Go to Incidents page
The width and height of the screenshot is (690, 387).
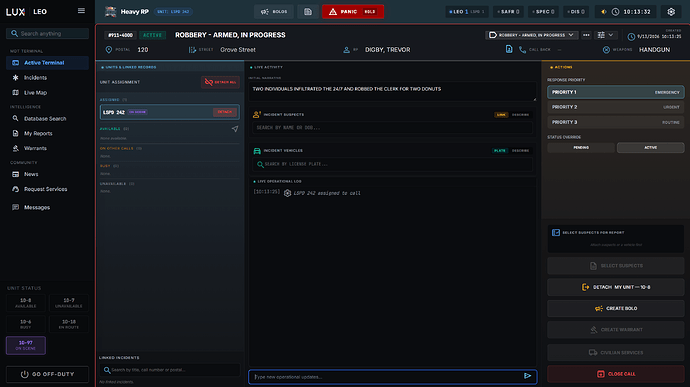pos(48,77)
